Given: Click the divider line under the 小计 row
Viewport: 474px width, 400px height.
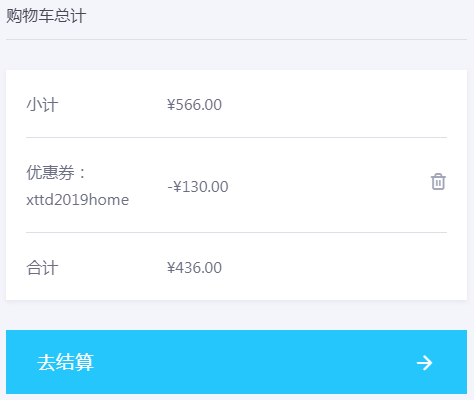Looking at the screenshot, I should tap(236, 137).
